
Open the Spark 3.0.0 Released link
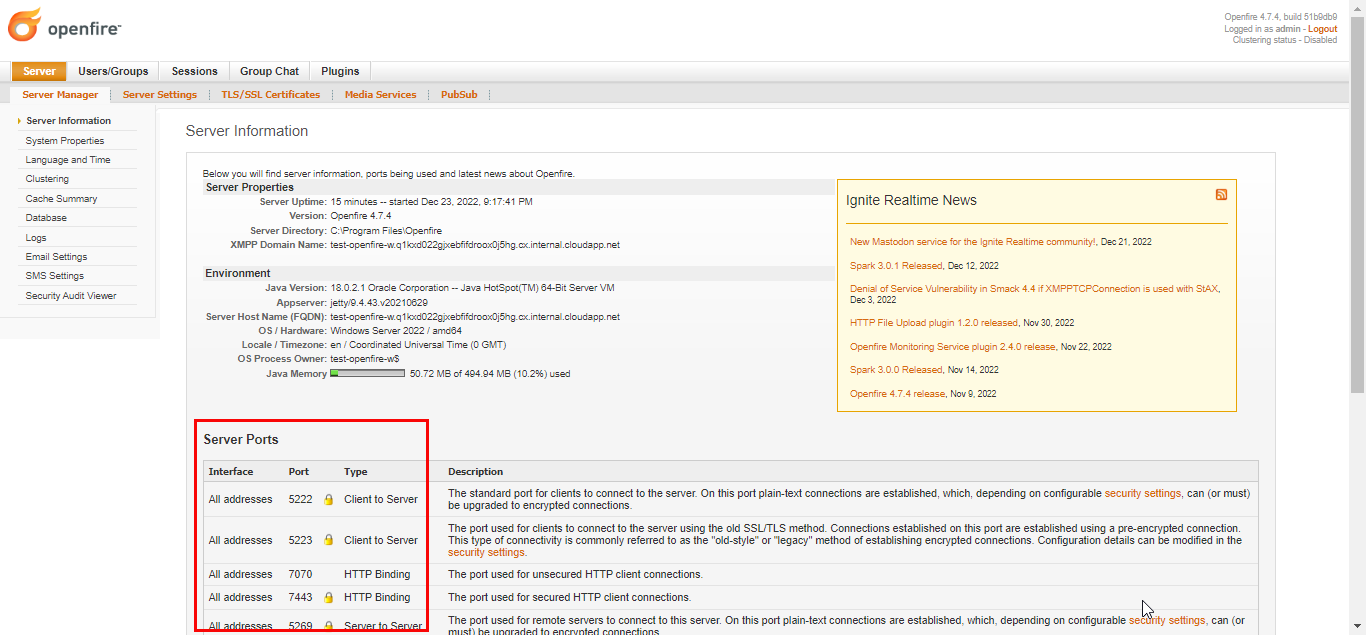896,370
